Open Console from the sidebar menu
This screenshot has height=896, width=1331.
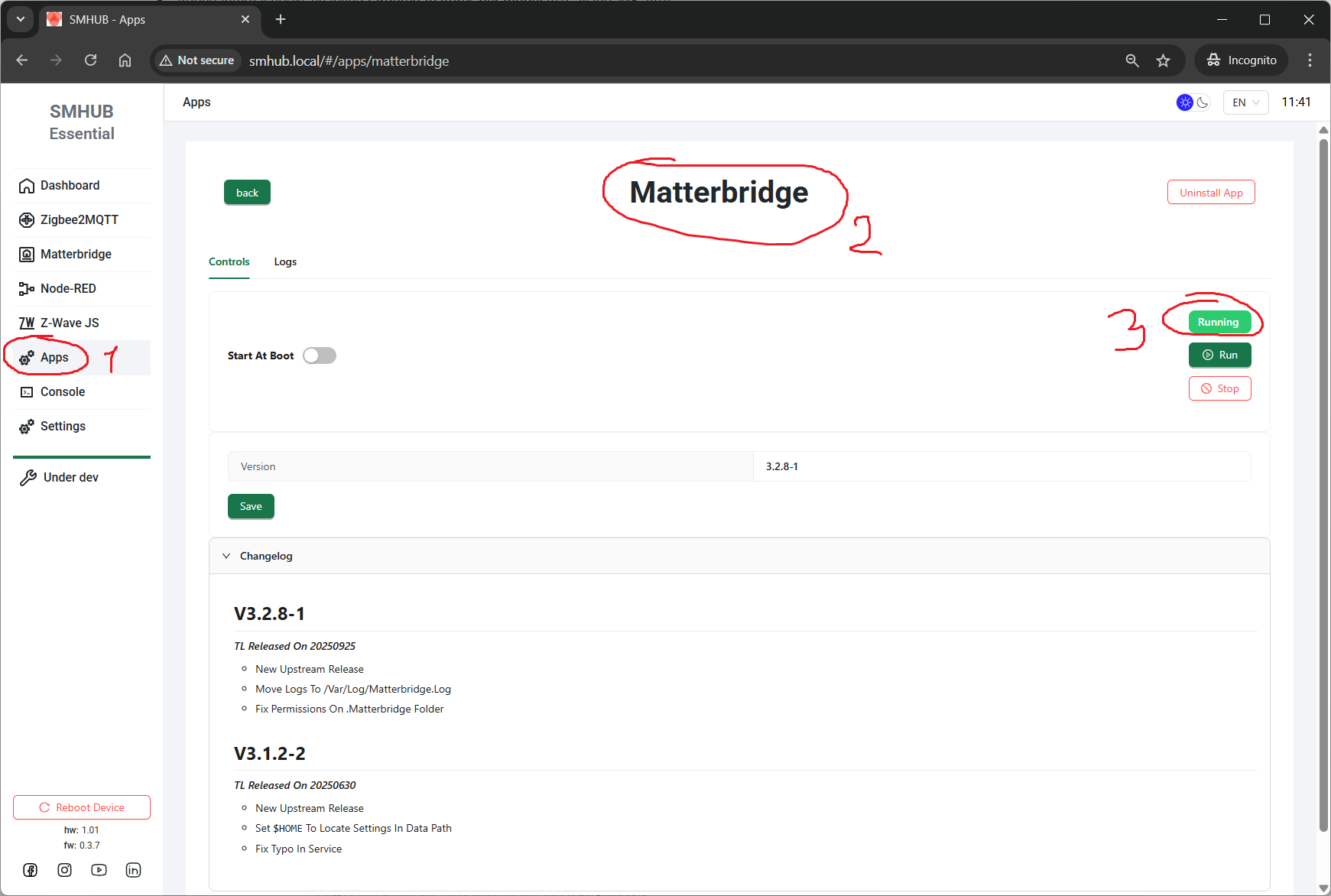pos(63,392)
